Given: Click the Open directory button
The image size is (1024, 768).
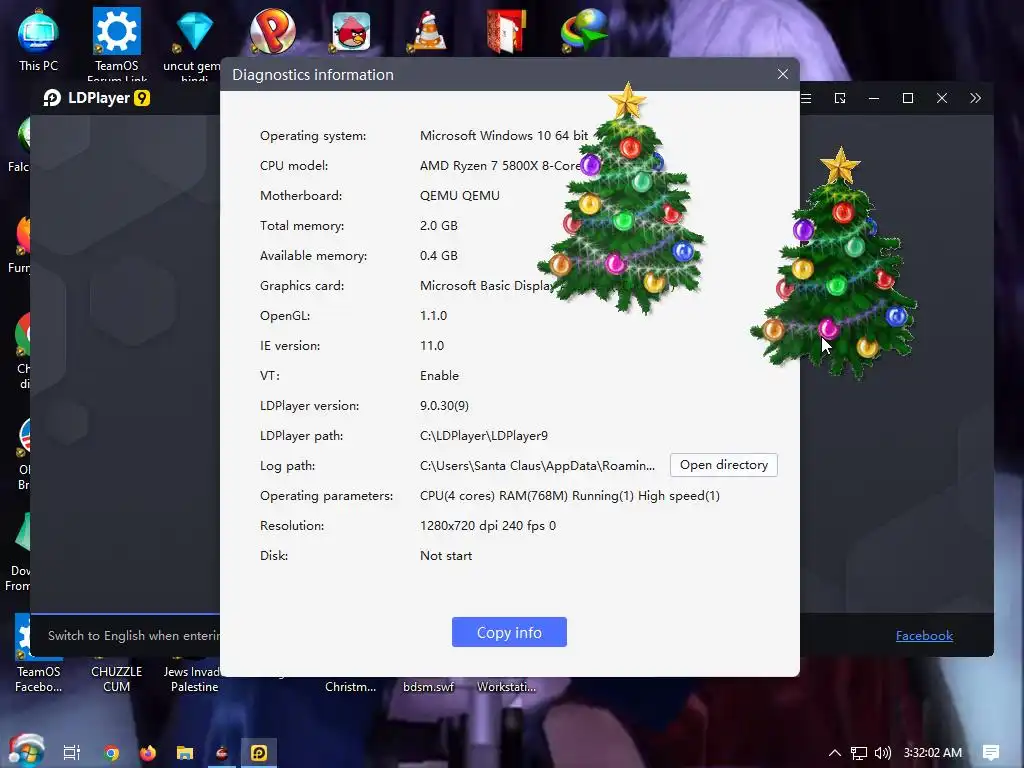Looking at the screenshot, I should 724,465.
